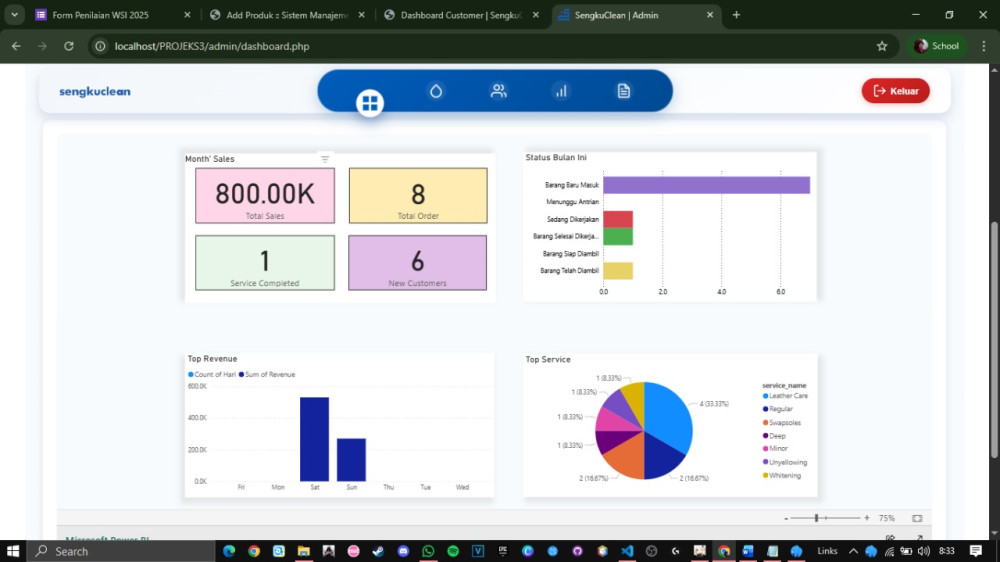The width and height of the screenshot is (1000, 562).
Task: Open the bar chart reports icon
Action: (x=561, y=91)
